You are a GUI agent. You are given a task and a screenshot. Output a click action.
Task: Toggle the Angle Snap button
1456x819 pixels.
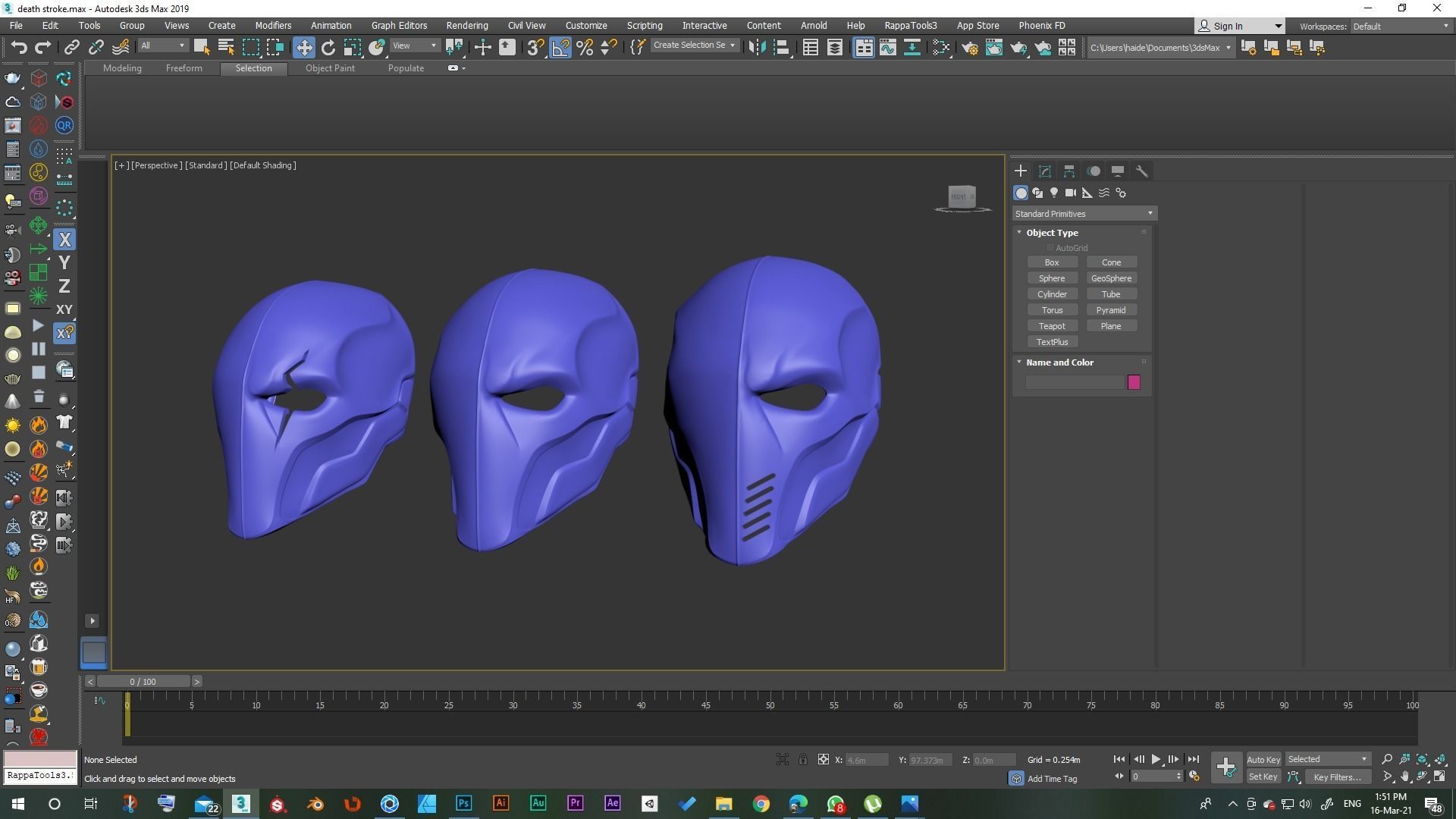pyautogui.click(x=560, y=47)
